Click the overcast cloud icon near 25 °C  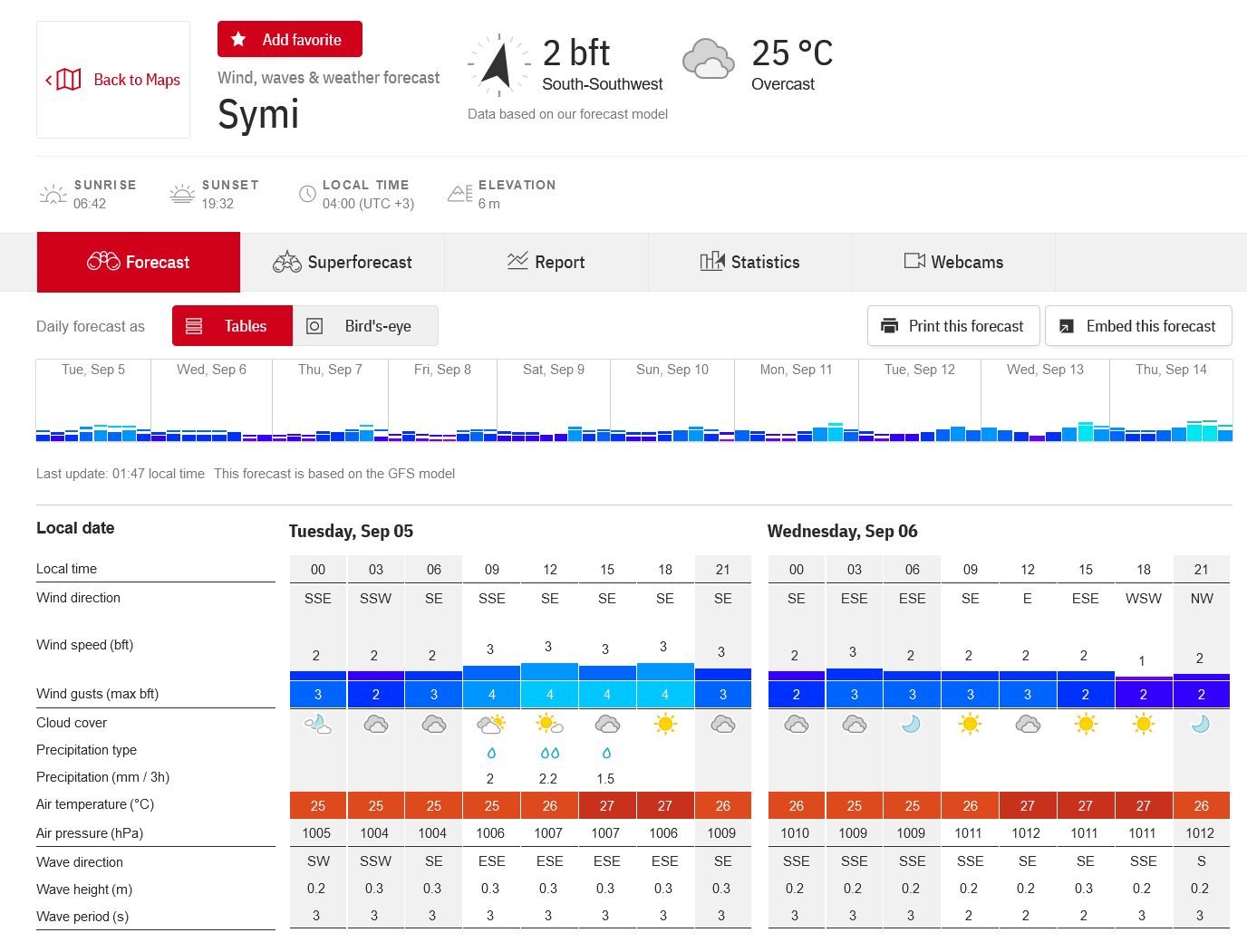pos(708,60)
